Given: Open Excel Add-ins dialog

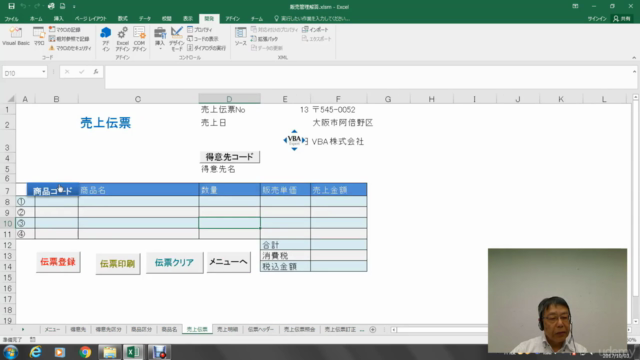Looking at the screenshot, I should (x=122, y=39).
